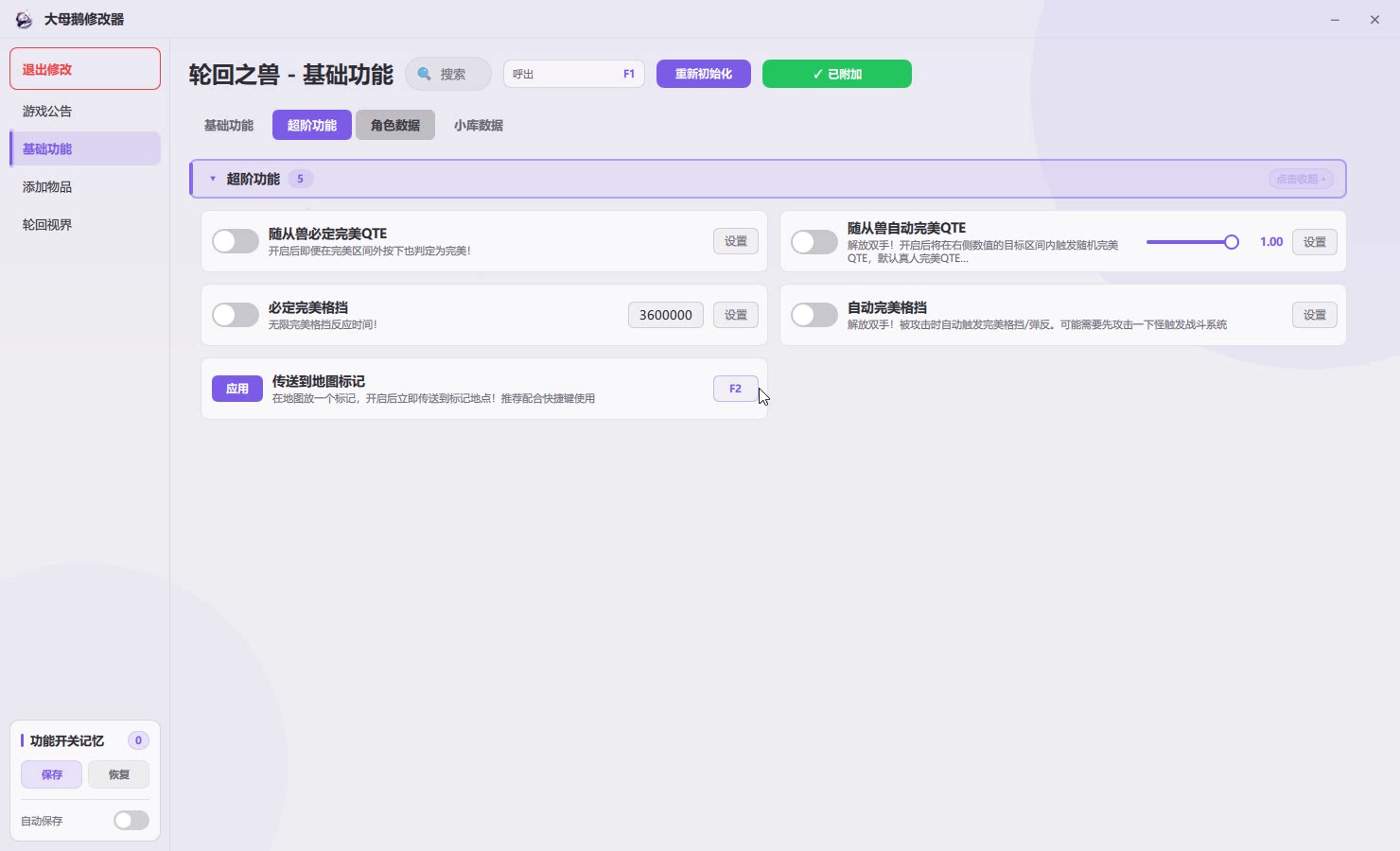
Task: Toggle 随从兽必定完美QTE switch
Action: (236, 241)
